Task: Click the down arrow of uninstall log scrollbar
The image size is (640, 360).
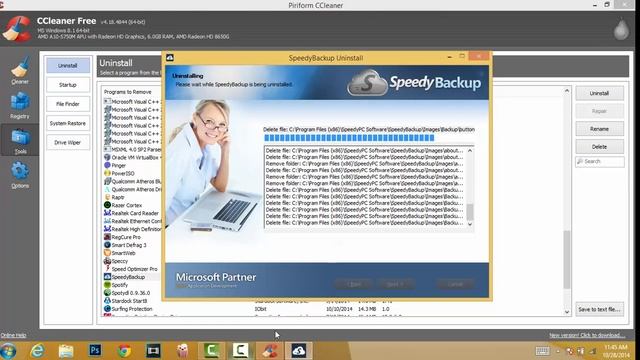Action: (470, 224)
